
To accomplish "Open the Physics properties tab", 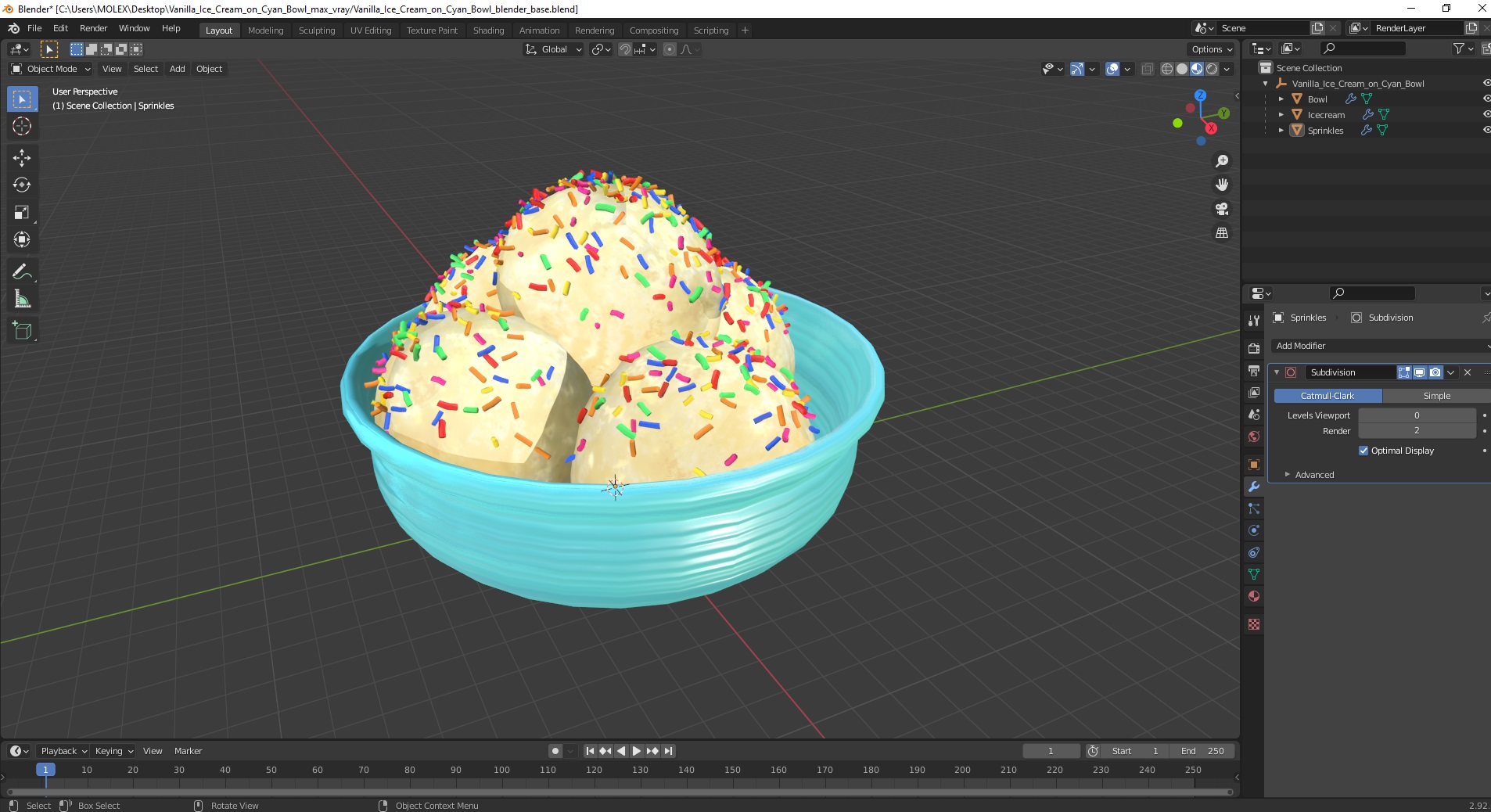I will pos(1254,530).
